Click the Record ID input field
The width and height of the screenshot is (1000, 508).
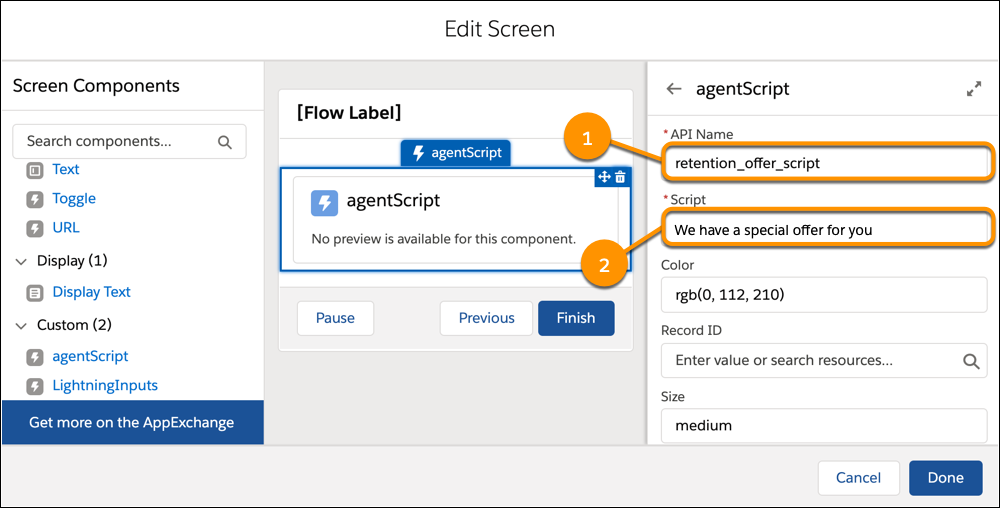point(824,361)
